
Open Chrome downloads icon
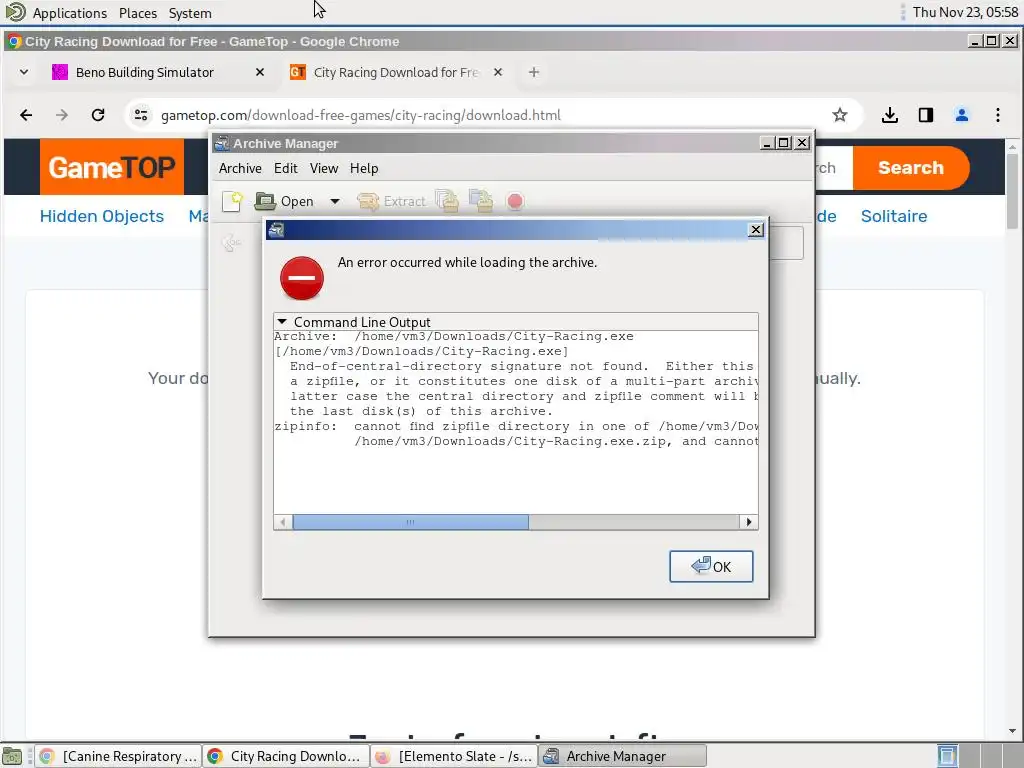[889, 115]
